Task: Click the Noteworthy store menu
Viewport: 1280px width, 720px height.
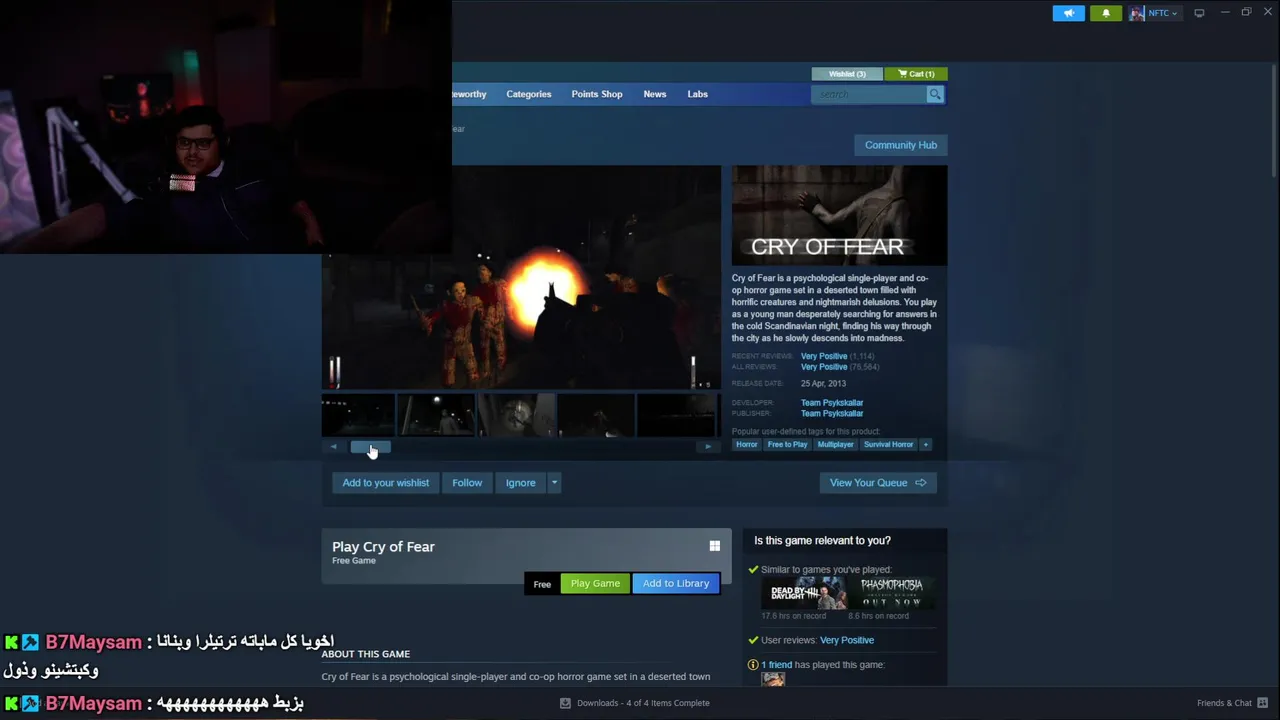Action: [x=469, y=94]
